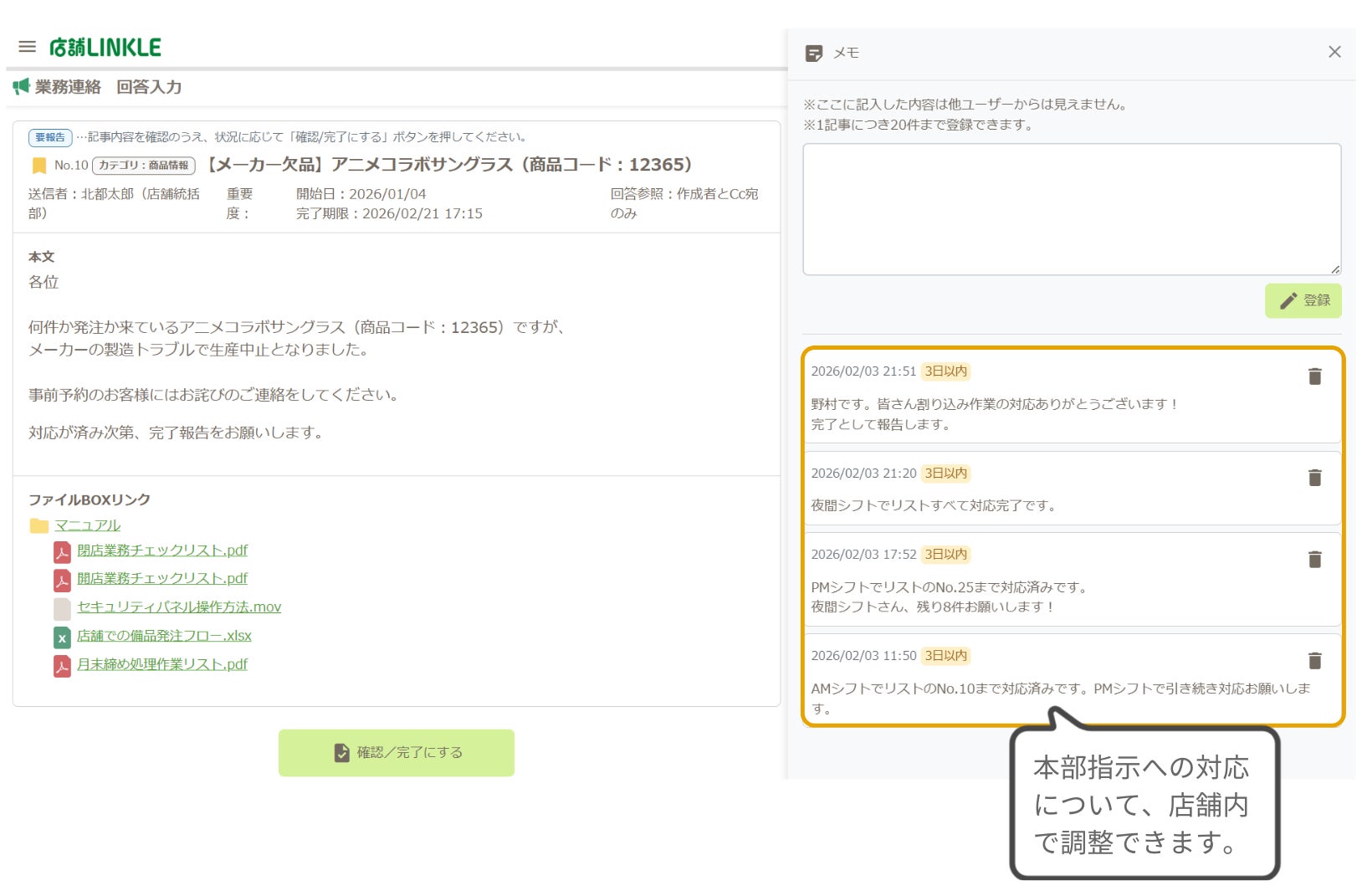The image size is (1362, 896).
Task: Toggle the yellow bookmark on No.10
Action: [38, 166]
